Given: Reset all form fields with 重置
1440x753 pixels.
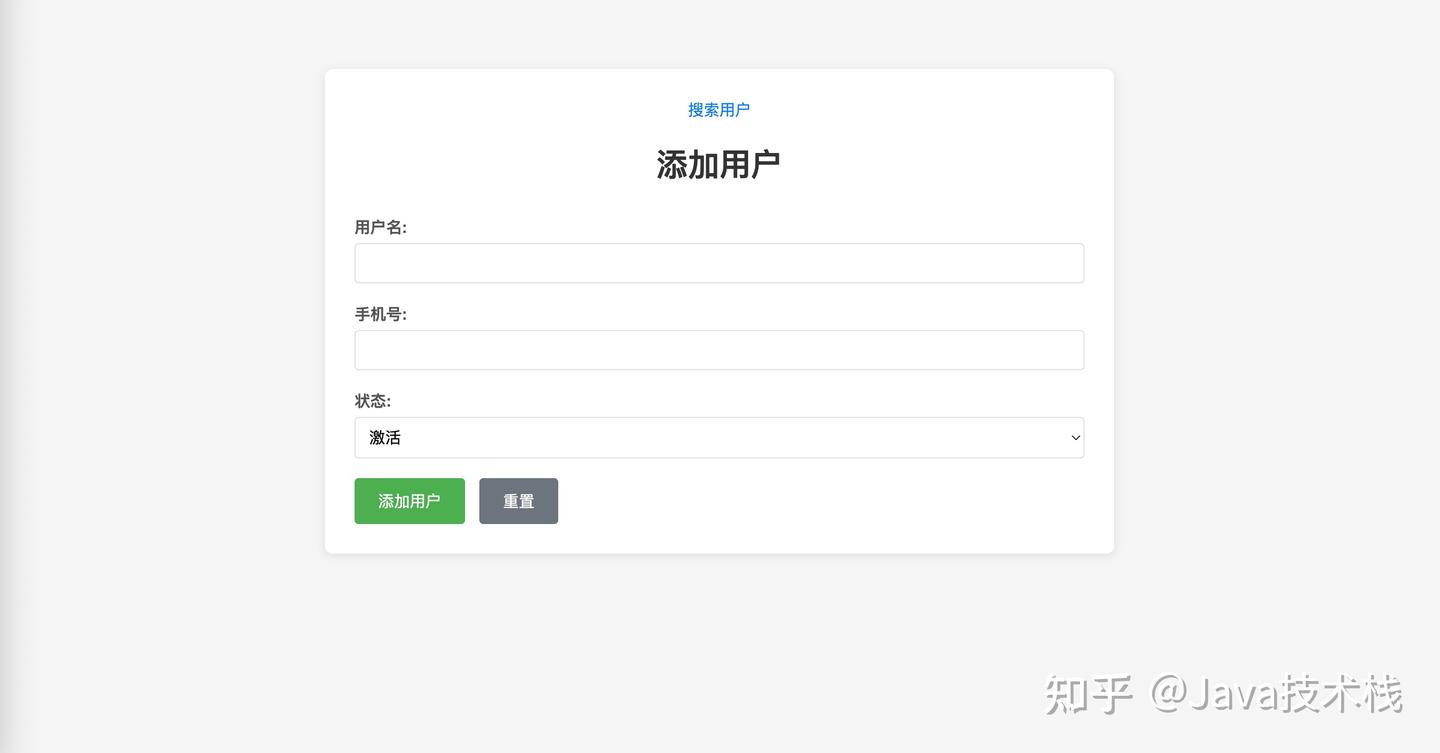Looking at the screenshot, I should pos(518,501).
